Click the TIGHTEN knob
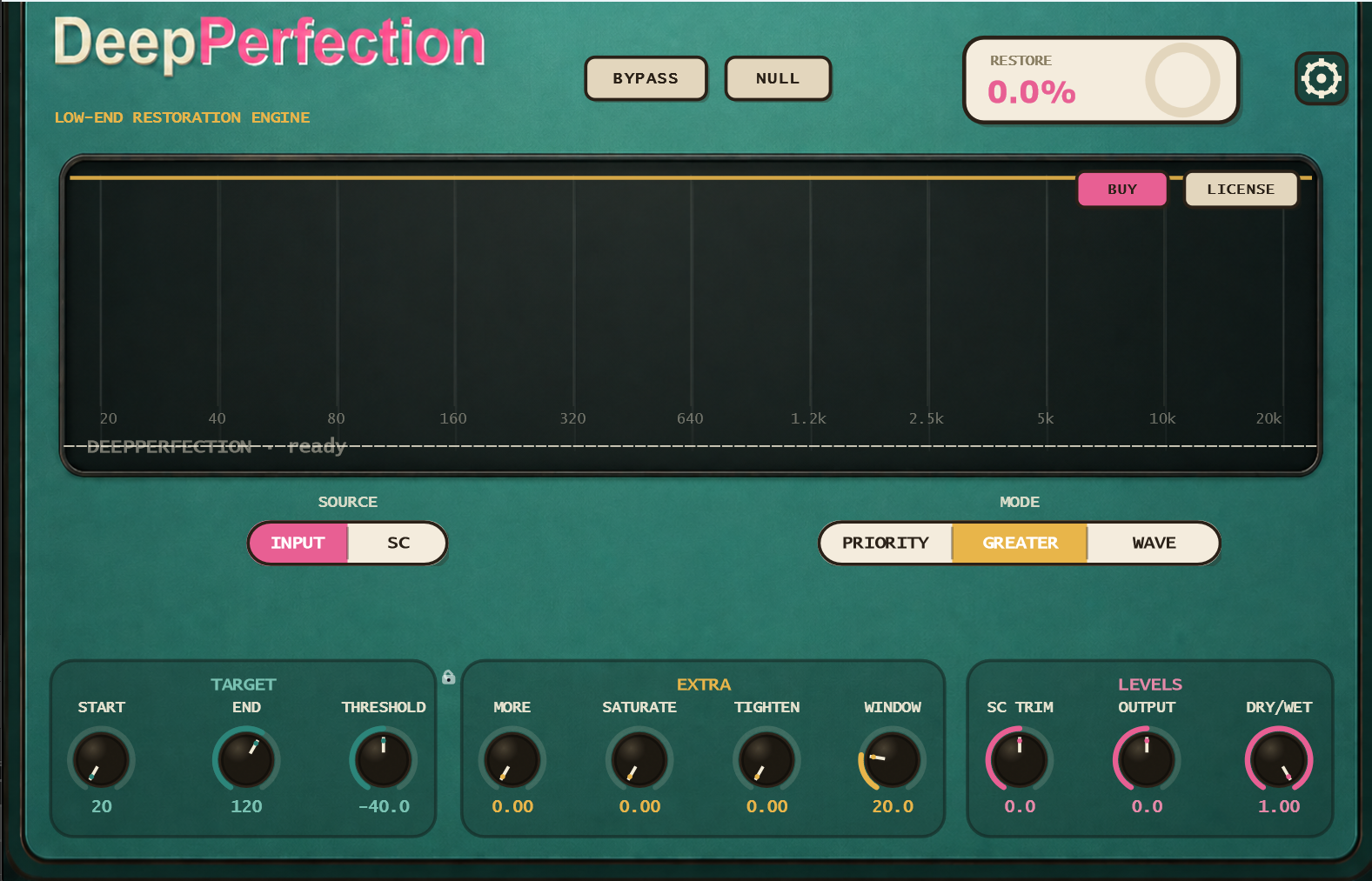 pos(766,759)
